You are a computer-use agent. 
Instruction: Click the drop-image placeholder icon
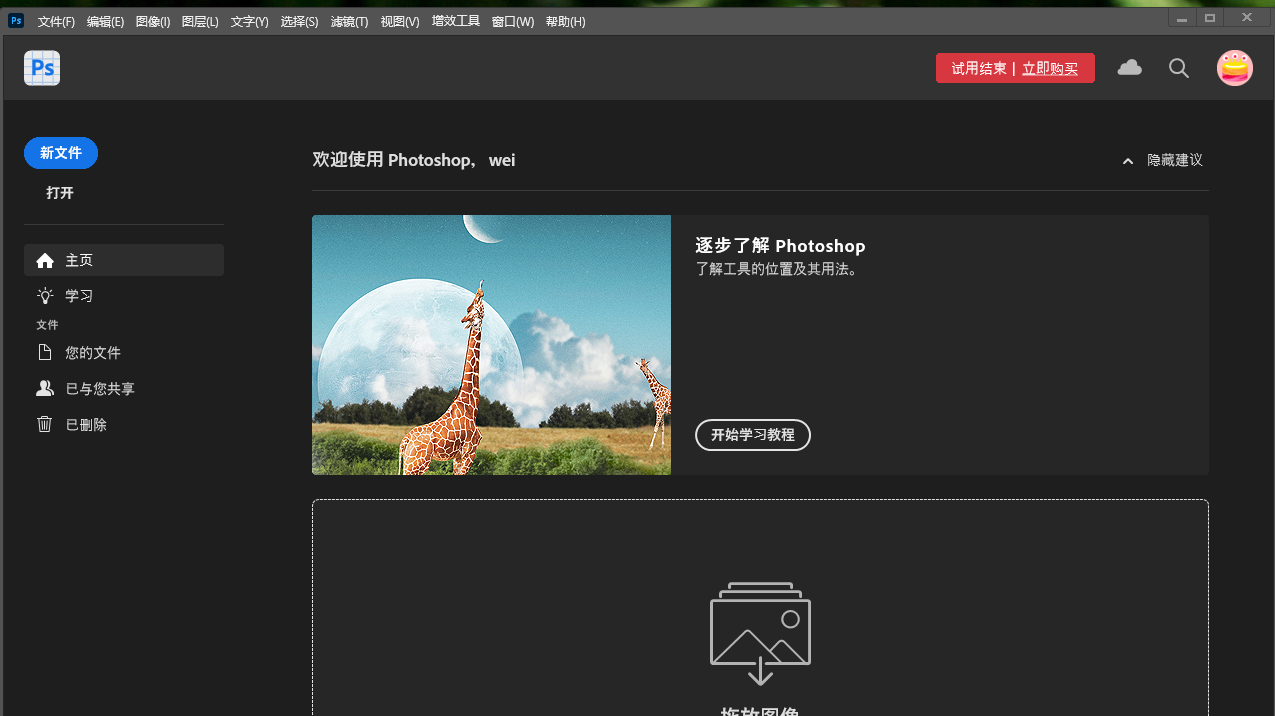tap(760, 633)
